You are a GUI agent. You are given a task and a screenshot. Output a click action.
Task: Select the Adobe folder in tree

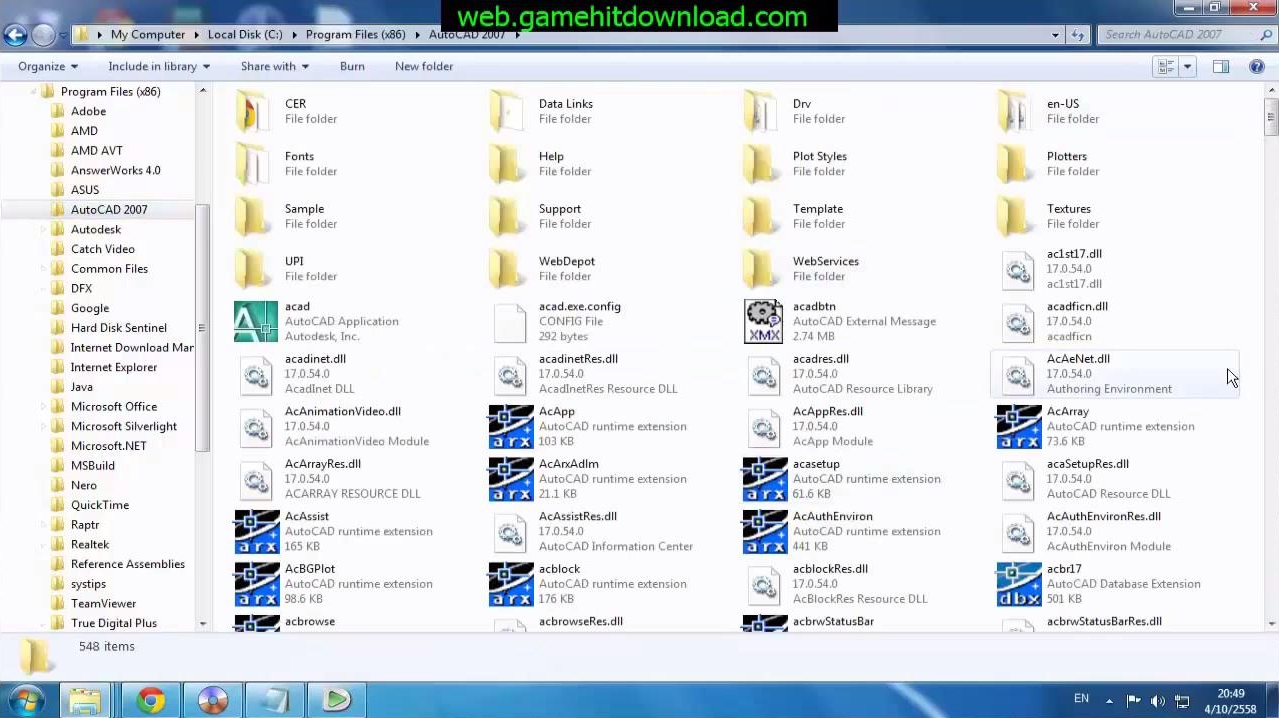coord(88,111)
